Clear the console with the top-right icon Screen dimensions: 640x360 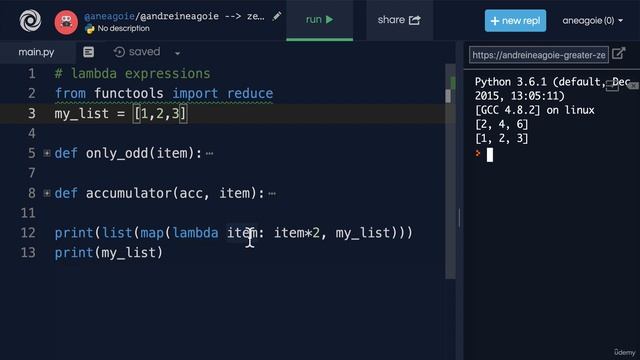633,85
